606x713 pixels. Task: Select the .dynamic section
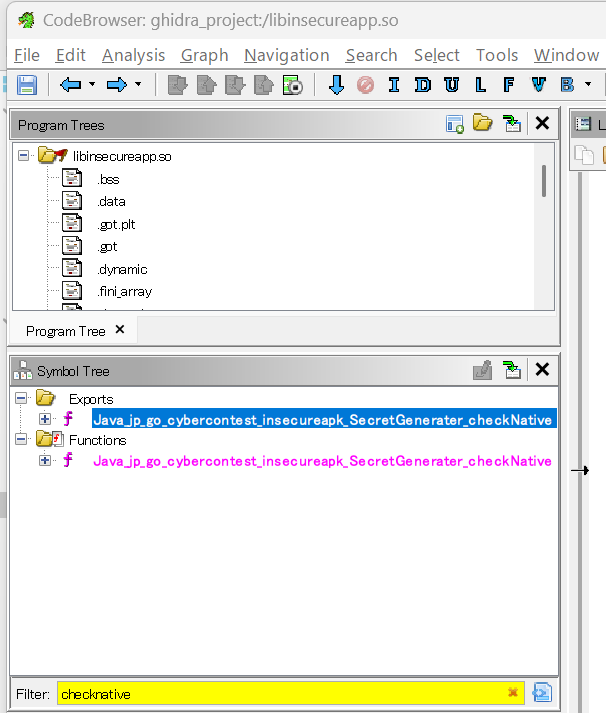[122, 269]
